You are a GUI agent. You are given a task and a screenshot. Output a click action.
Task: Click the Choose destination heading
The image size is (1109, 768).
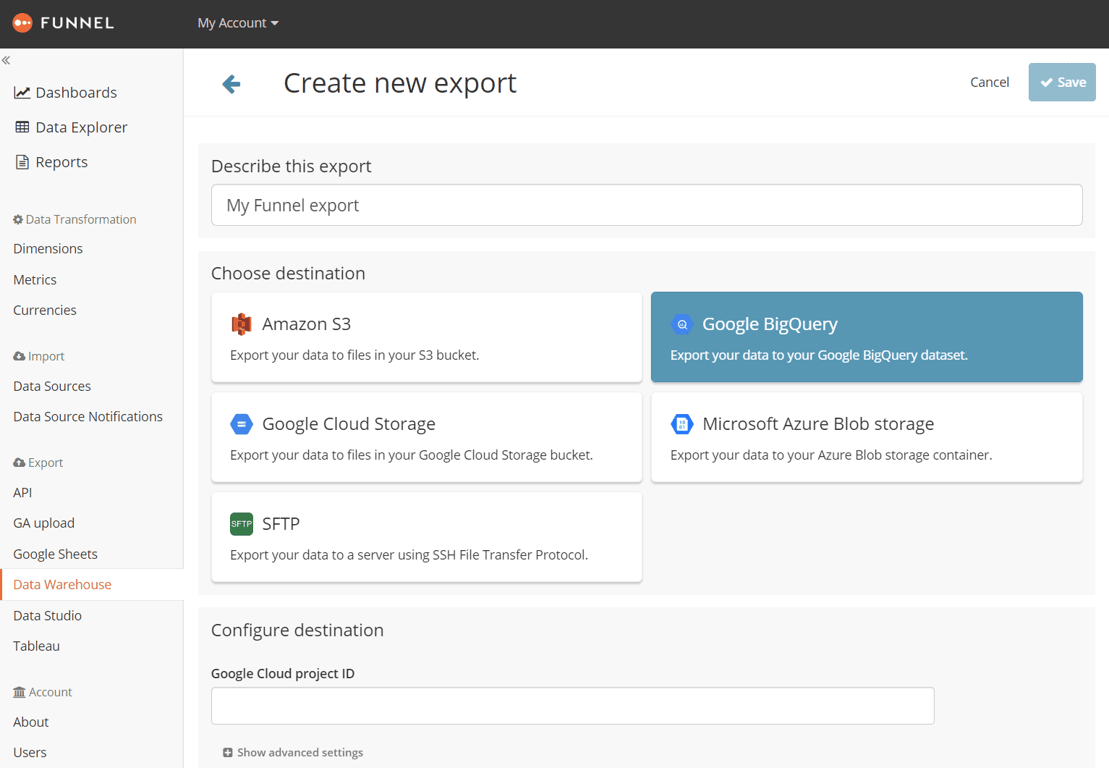point(288,274)
